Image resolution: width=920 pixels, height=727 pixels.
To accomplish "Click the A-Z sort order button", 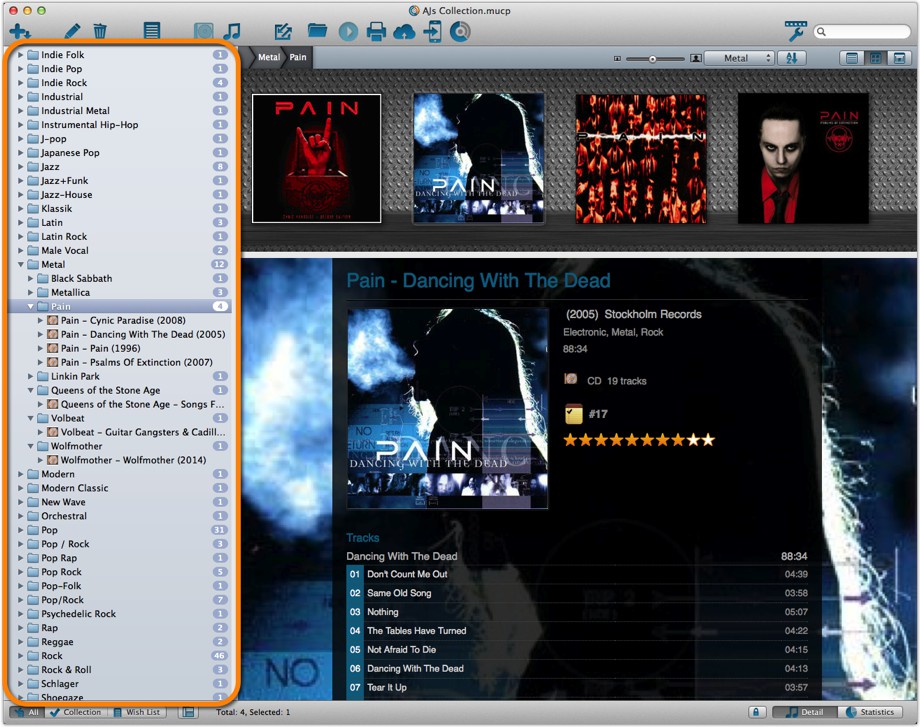I will point(792,58).
